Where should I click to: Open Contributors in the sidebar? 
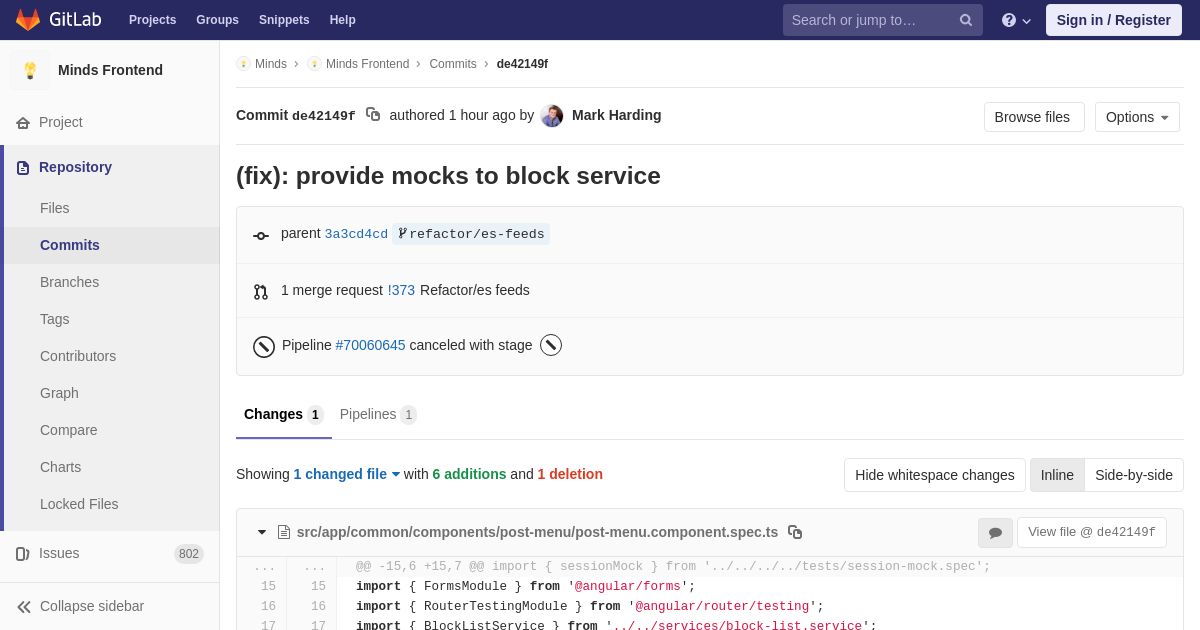click(78, 356)
